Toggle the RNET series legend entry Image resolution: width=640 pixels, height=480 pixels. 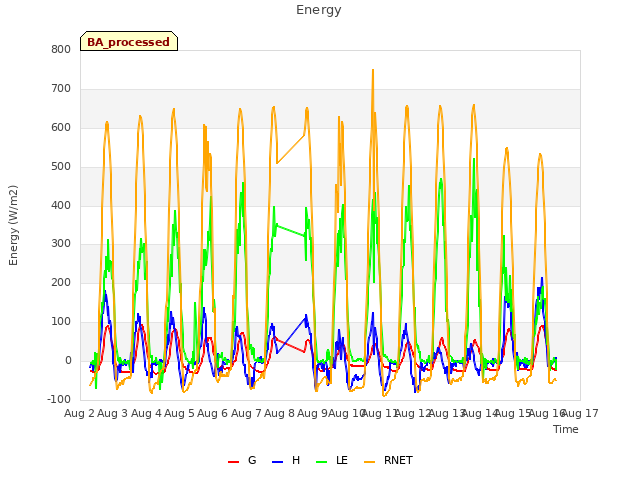(x=388, y=460)
